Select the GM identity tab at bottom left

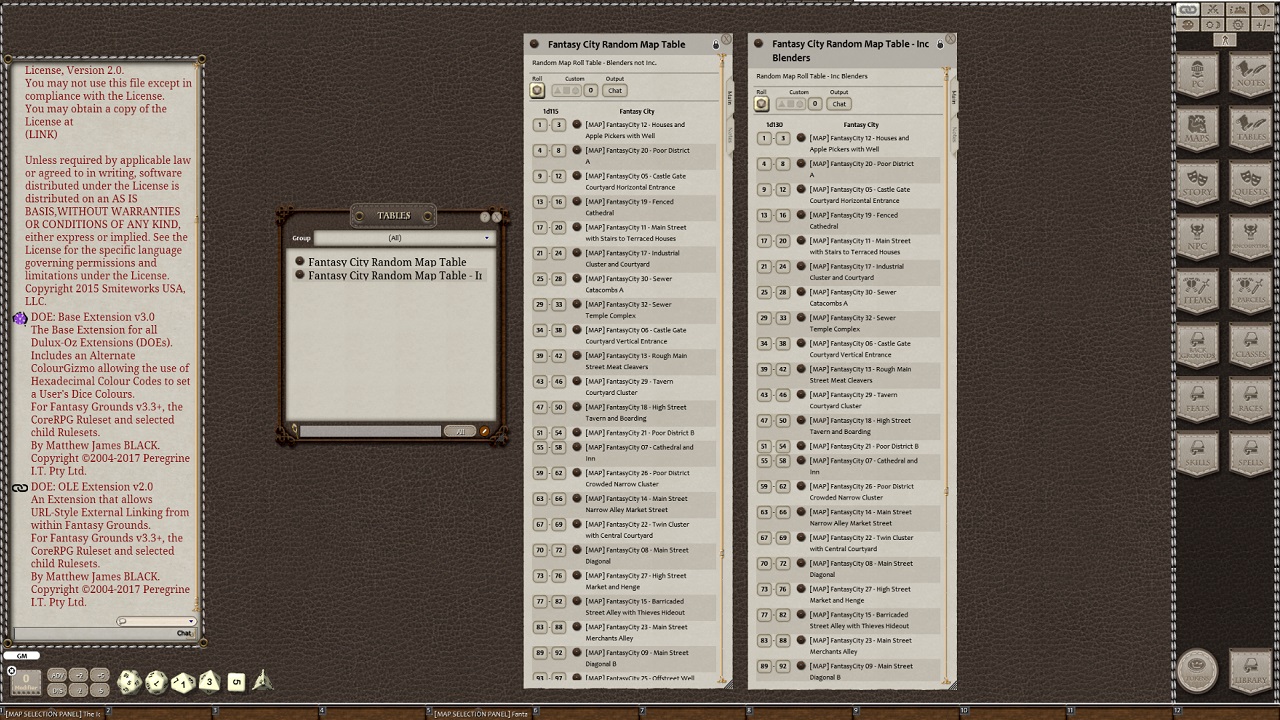pyautogui.click(x=22, y=656)
